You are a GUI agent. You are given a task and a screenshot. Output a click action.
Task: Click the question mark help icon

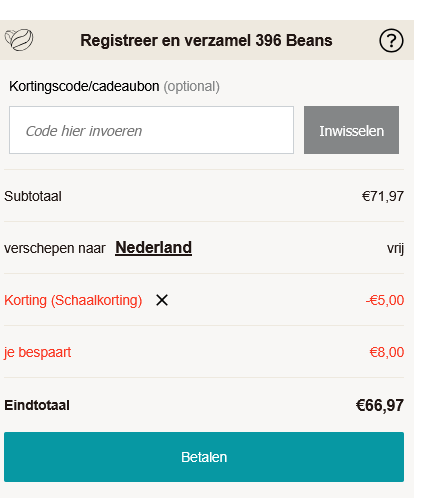pyautogui.click(x=391, y=41)
